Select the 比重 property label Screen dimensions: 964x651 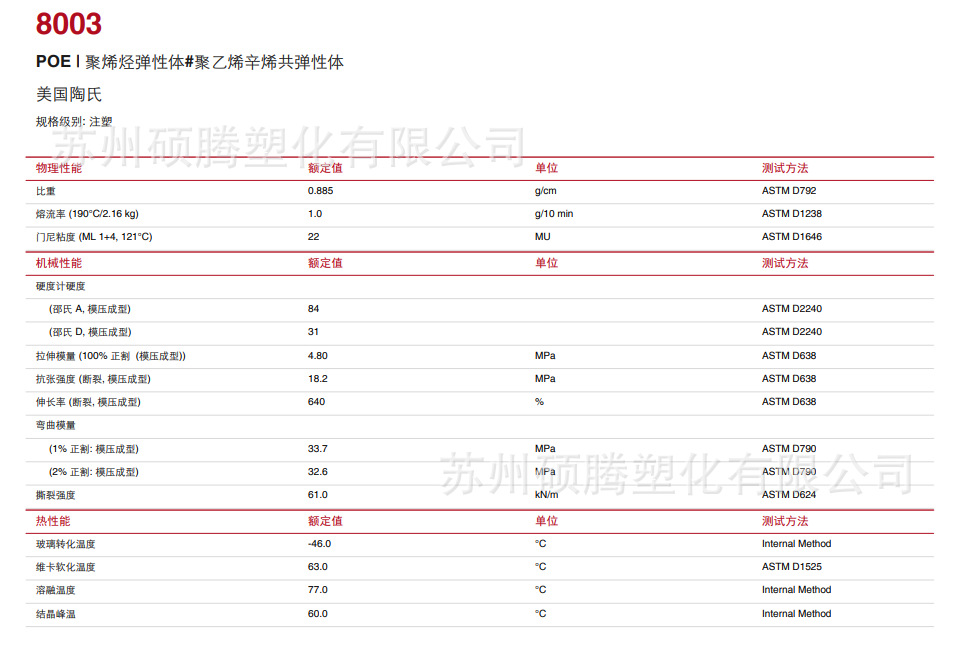coord(45,191)
